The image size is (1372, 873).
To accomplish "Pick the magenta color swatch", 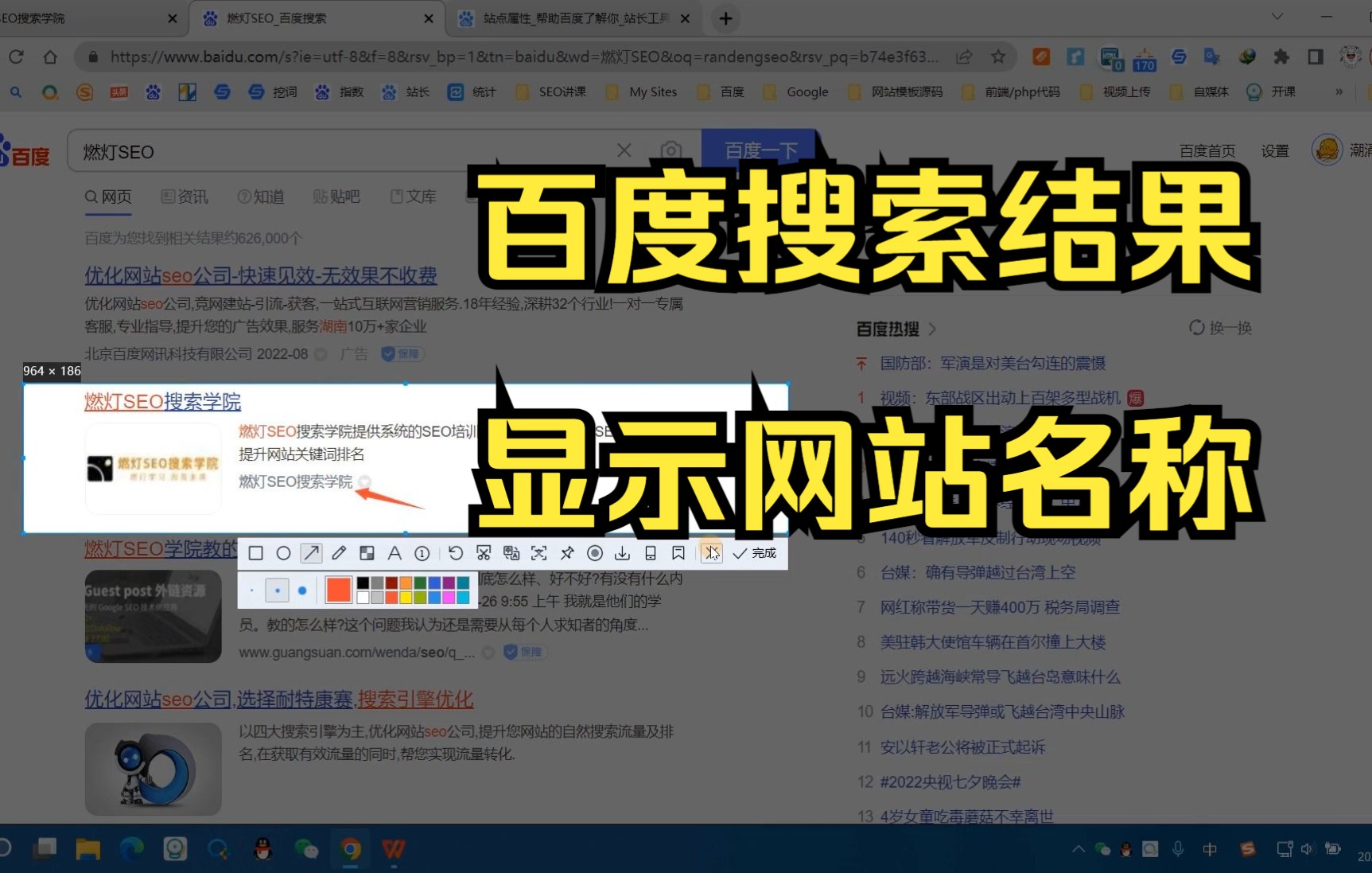I will 449,598.
